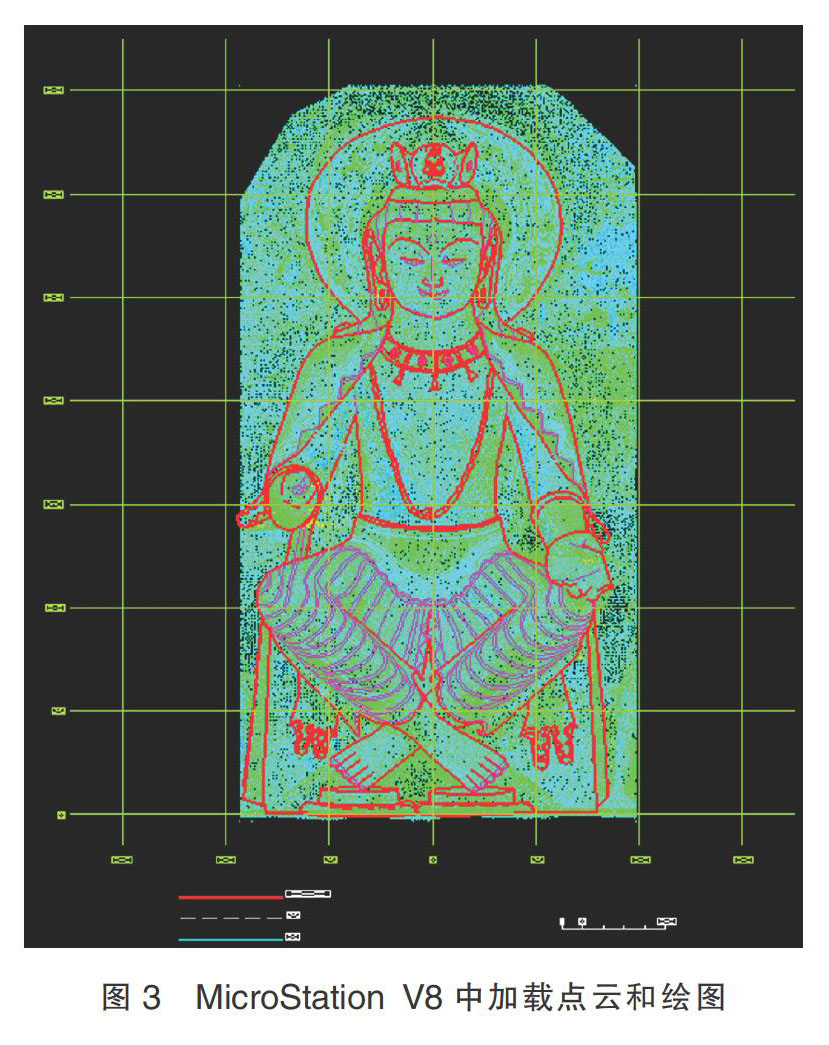Click the label beside the cyan legend line

(293, 937)
